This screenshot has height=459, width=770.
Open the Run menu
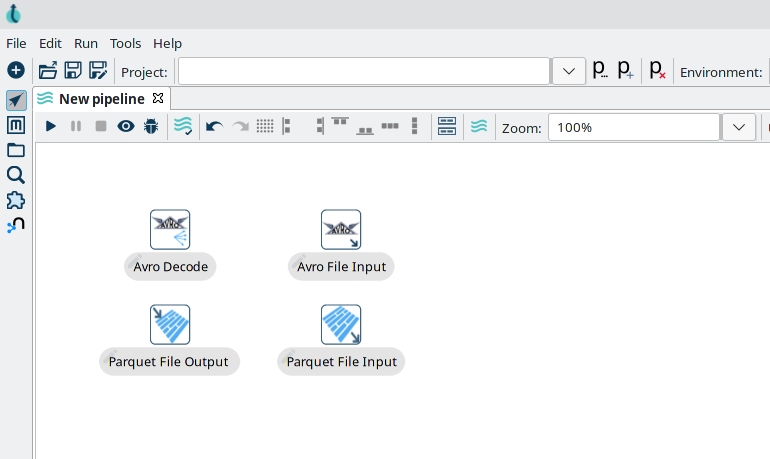(x=86, y=43)
